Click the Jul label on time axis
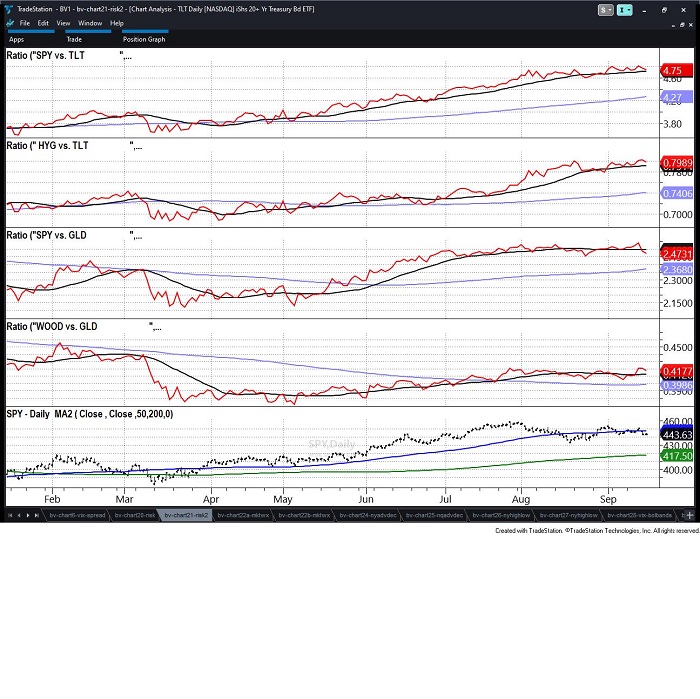Screen dimensions: 700x699 [445, 499]
